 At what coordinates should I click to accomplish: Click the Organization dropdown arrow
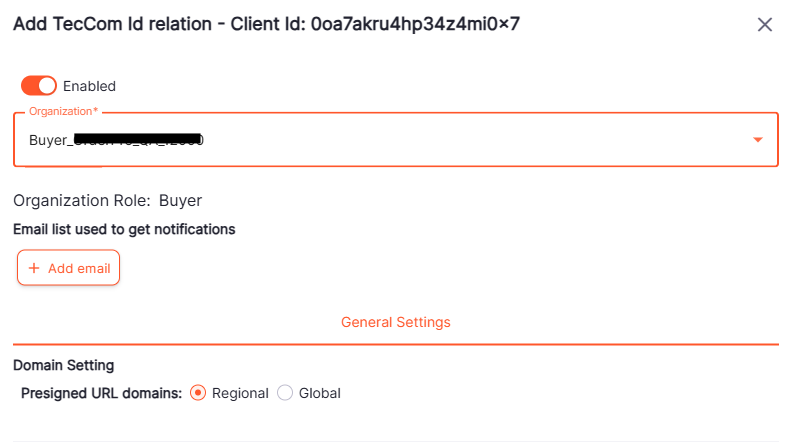[x=758, y=140]
